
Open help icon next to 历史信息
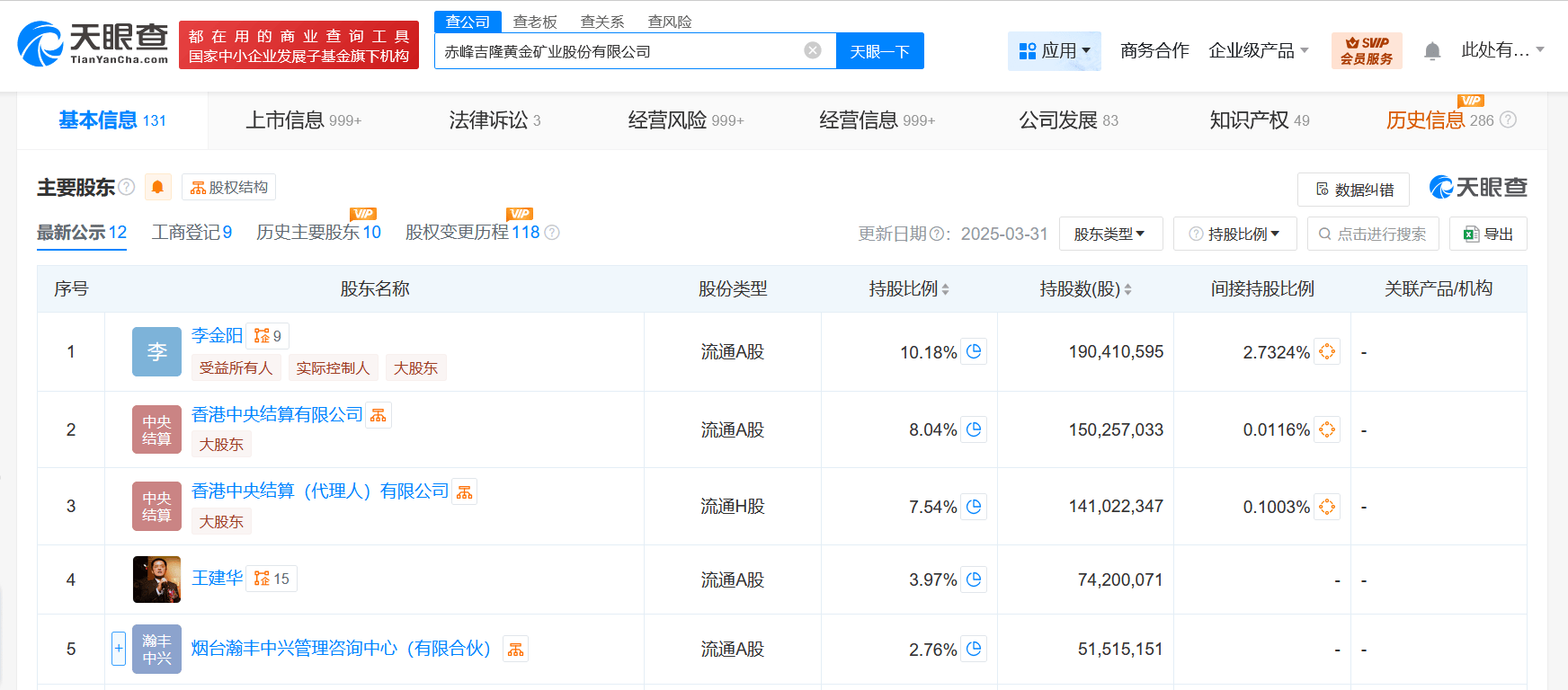pos(1509,119)
